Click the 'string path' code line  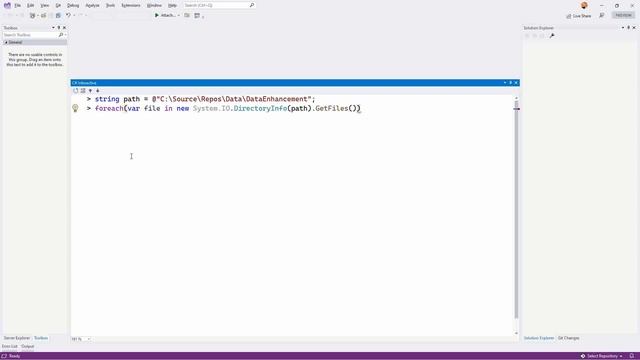205,99
